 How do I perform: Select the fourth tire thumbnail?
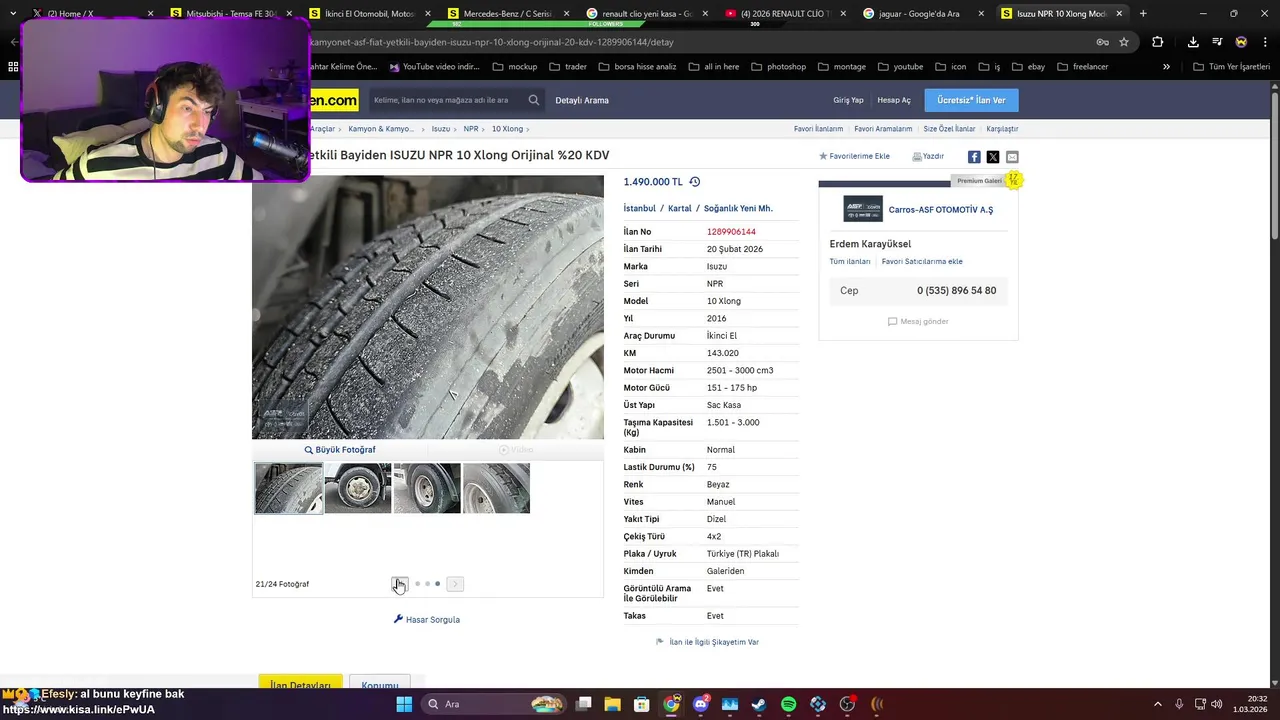pos(496,488)
